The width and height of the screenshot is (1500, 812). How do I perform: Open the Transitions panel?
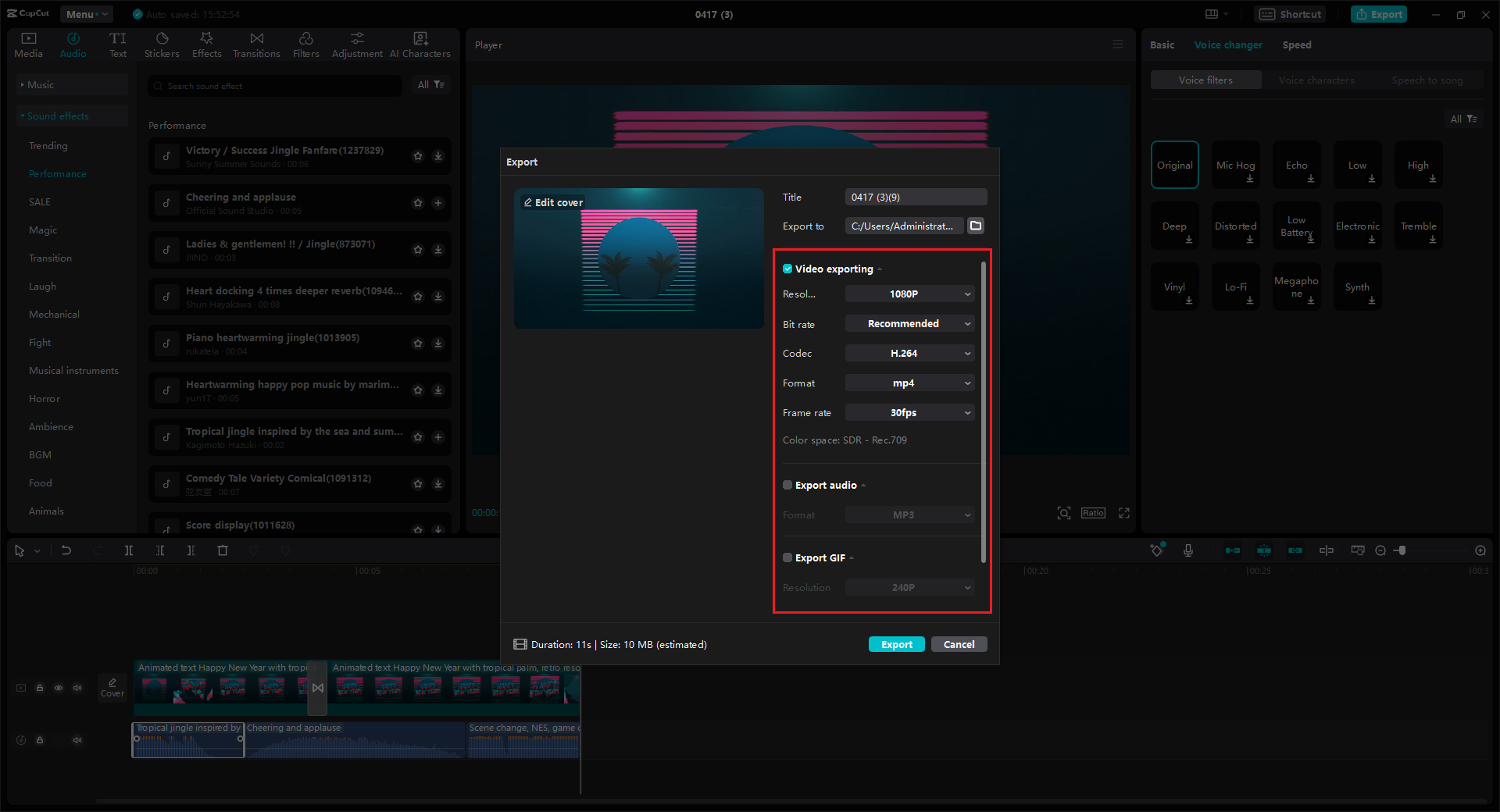(x=256, y=45)
